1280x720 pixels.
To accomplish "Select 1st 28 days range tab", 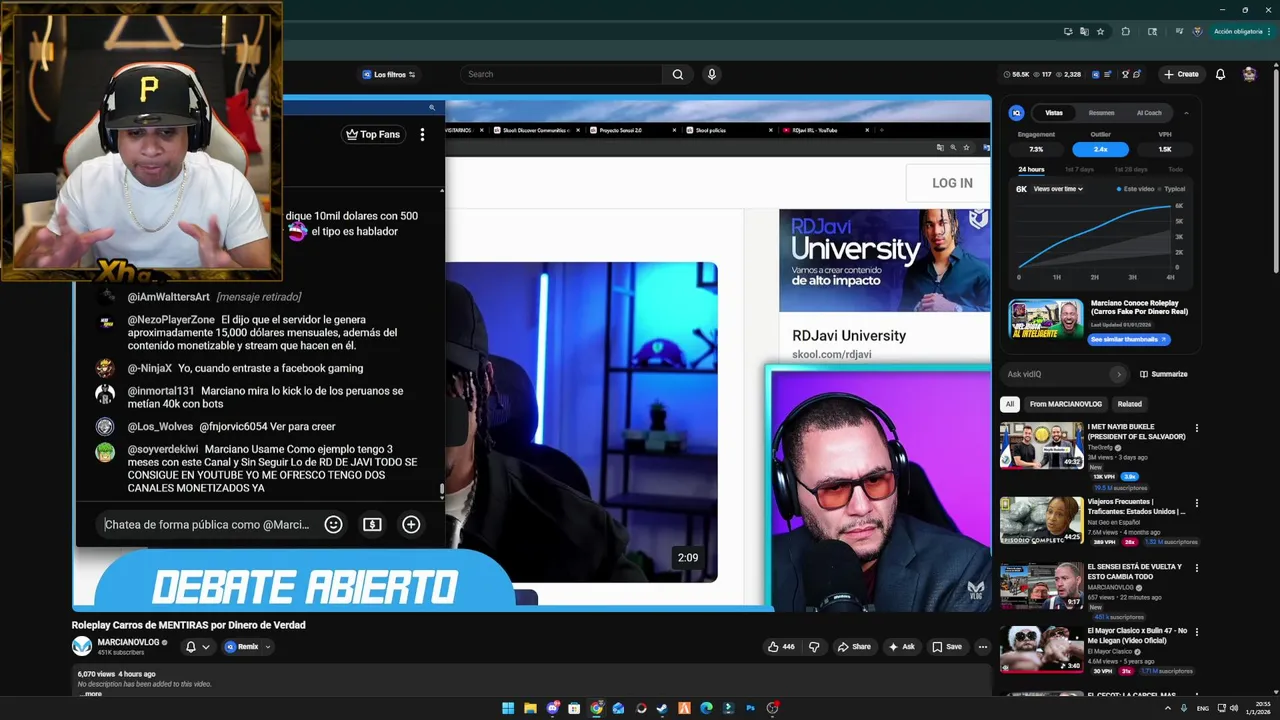I will (x=1130, y=169).
